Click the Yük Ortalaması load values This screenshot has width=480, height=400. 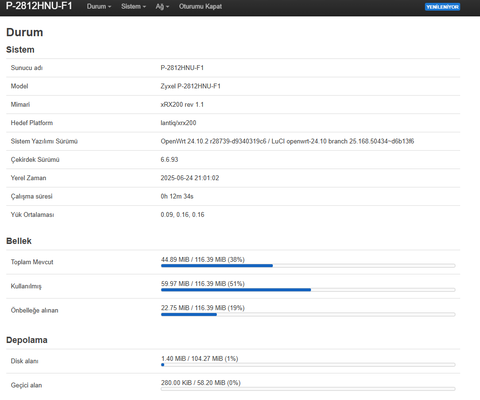(182, 215)
